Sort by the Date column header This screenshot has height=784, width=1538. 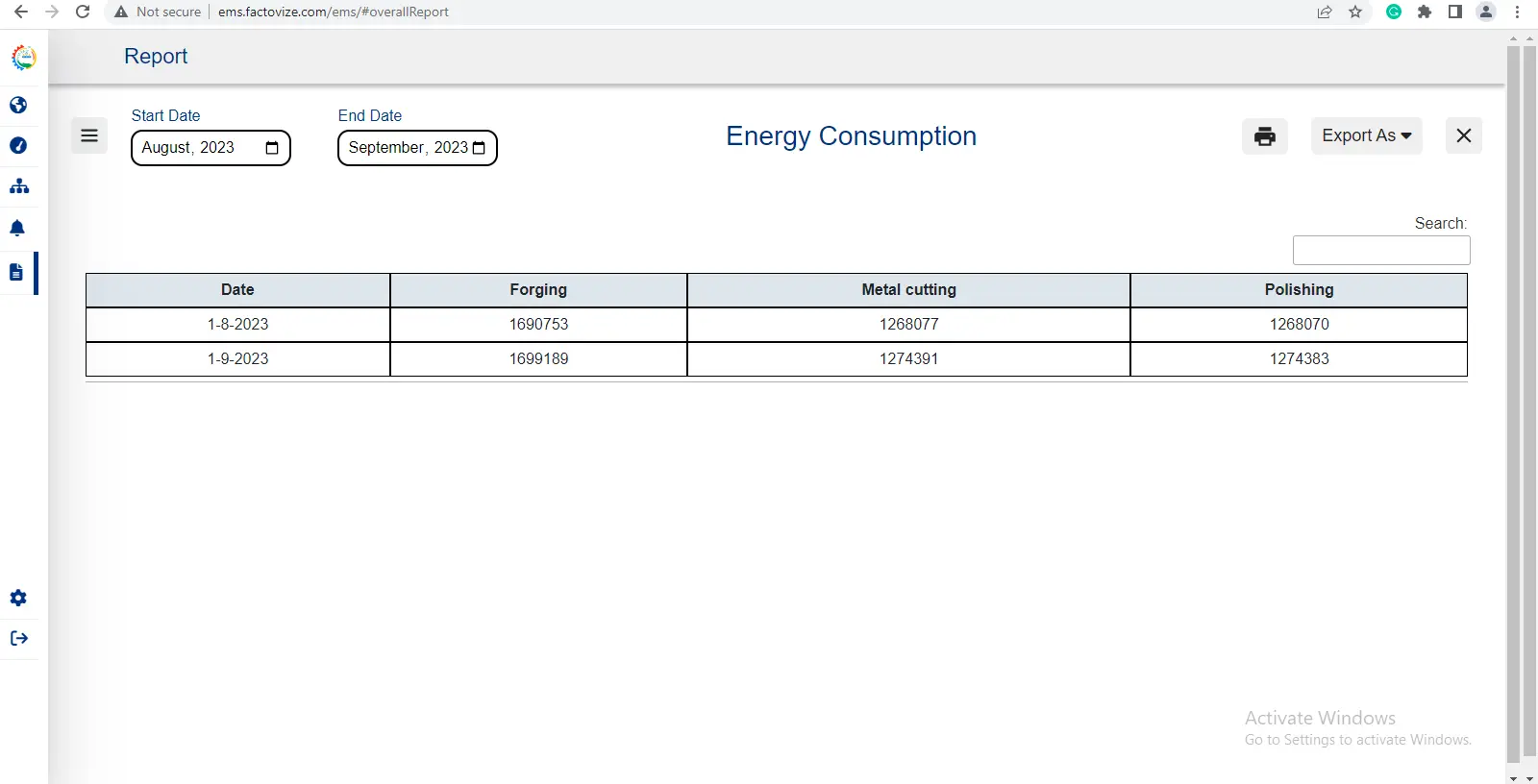coord(237,290)
